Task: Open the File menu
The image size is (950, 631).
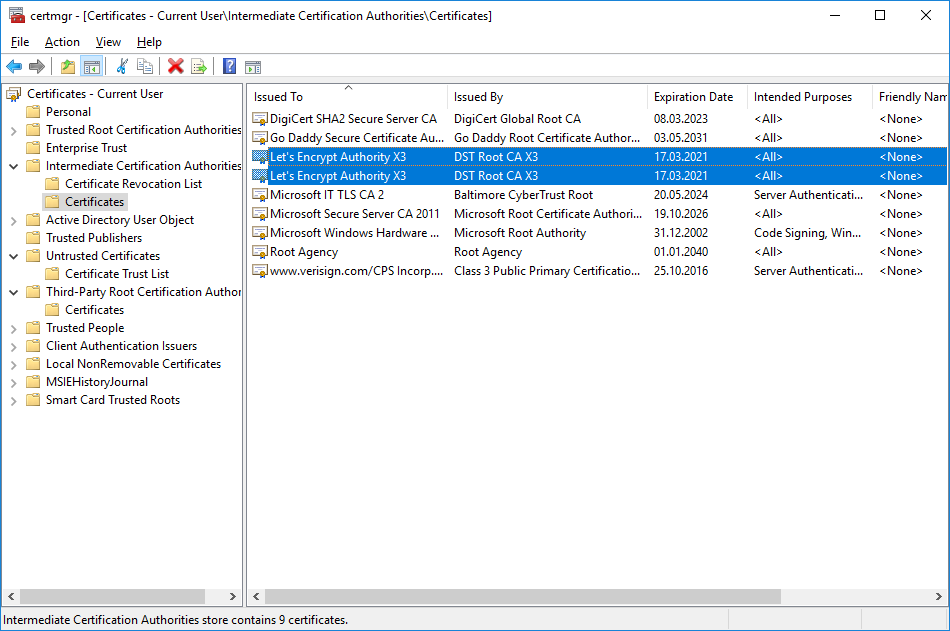Action: (20, 42)
